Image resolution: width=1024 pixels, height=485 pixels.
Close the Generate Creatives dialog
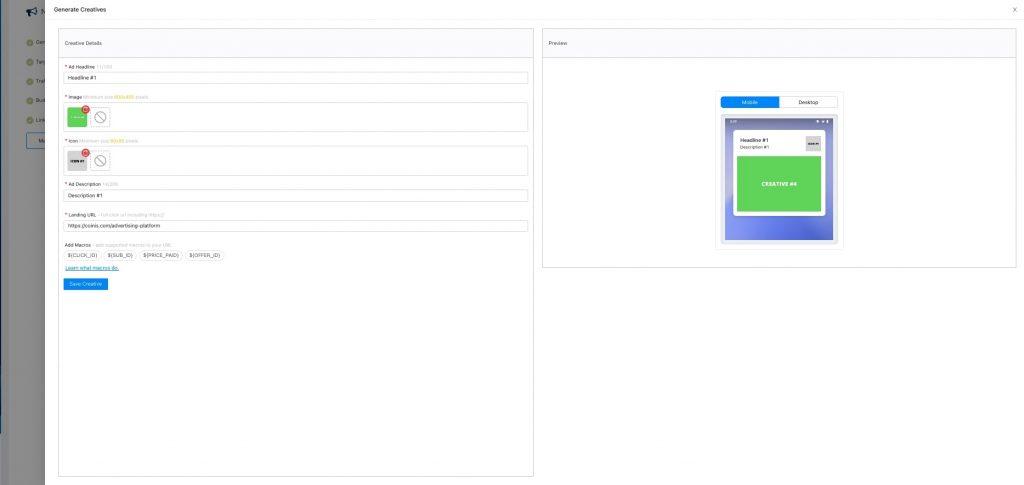click(x=1015, y=9)
